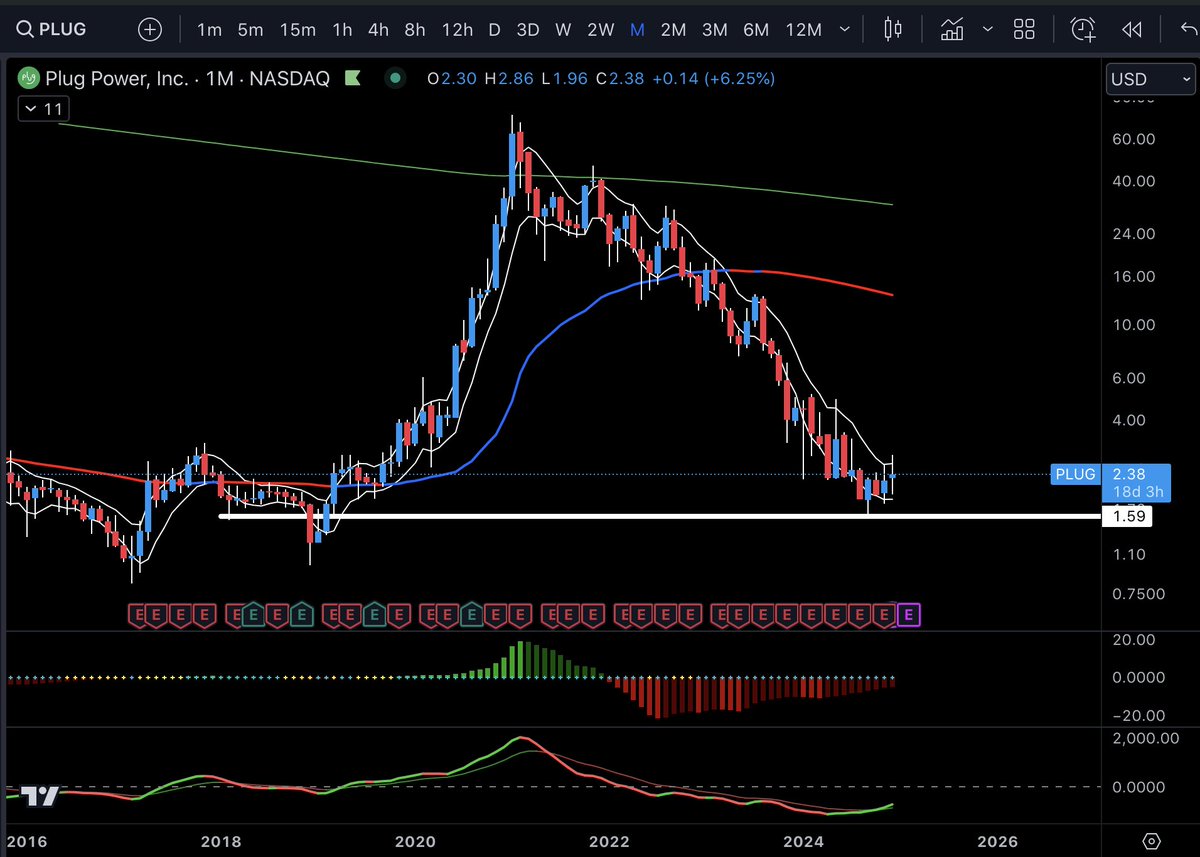Screen dimensions: 1200x857
Task: Switch to the 1h timeframe
Action: (x=342, y=29)
